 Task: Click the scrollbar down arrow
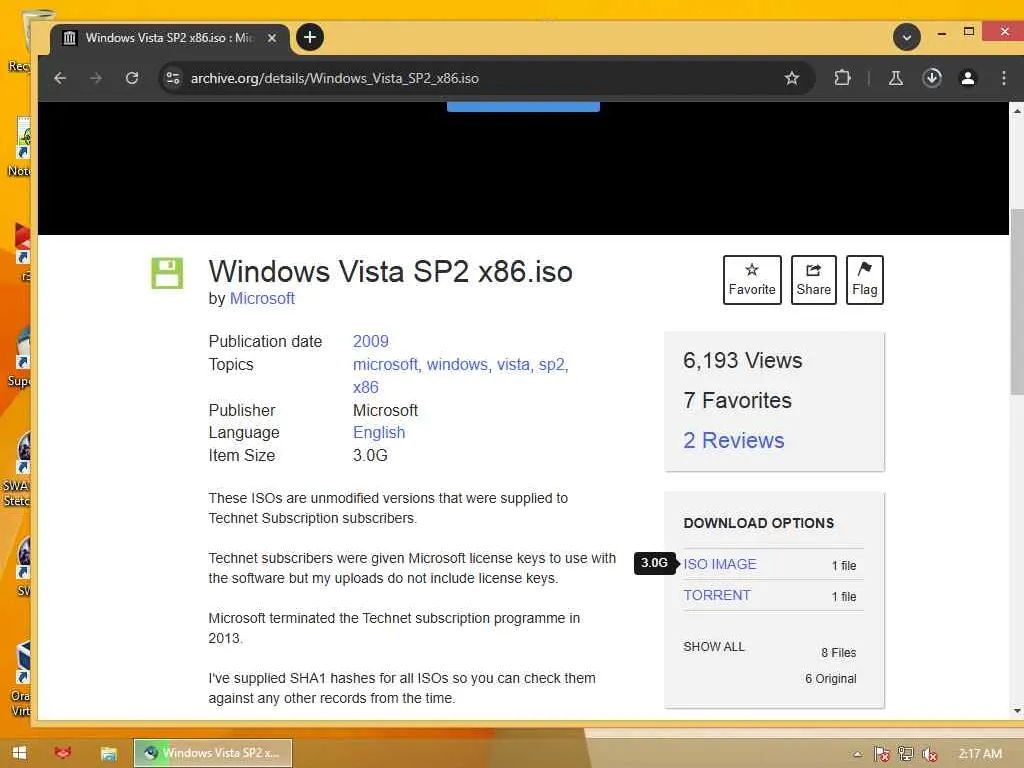[x=1017, y=712]
